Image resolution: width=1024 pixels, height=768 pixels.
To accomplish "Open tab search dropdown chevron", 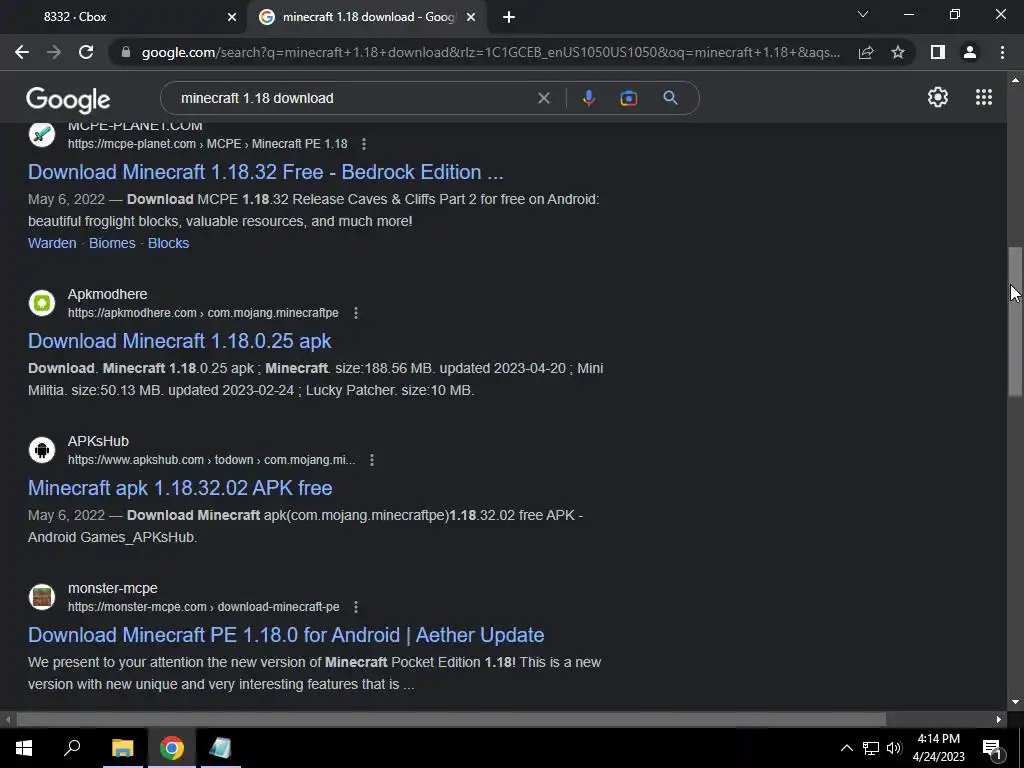I will tap(863, 14).
